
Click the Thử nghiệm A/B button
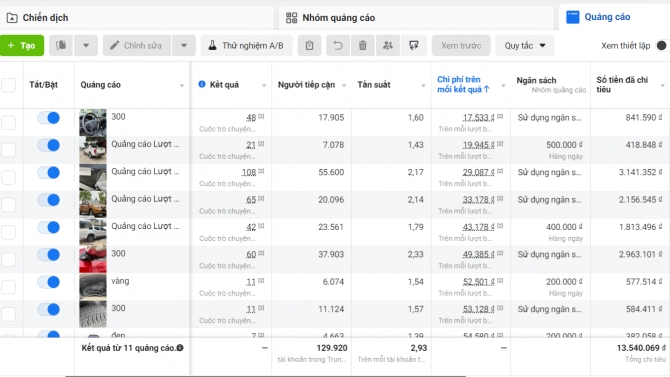(x=247, y=45)
